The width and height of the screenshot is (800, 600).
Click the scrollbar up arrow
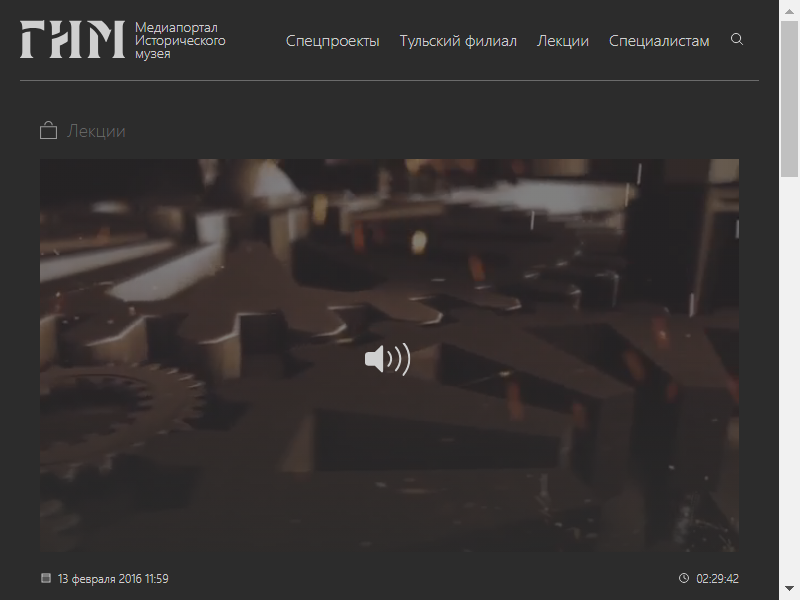[x=789, y=10]
